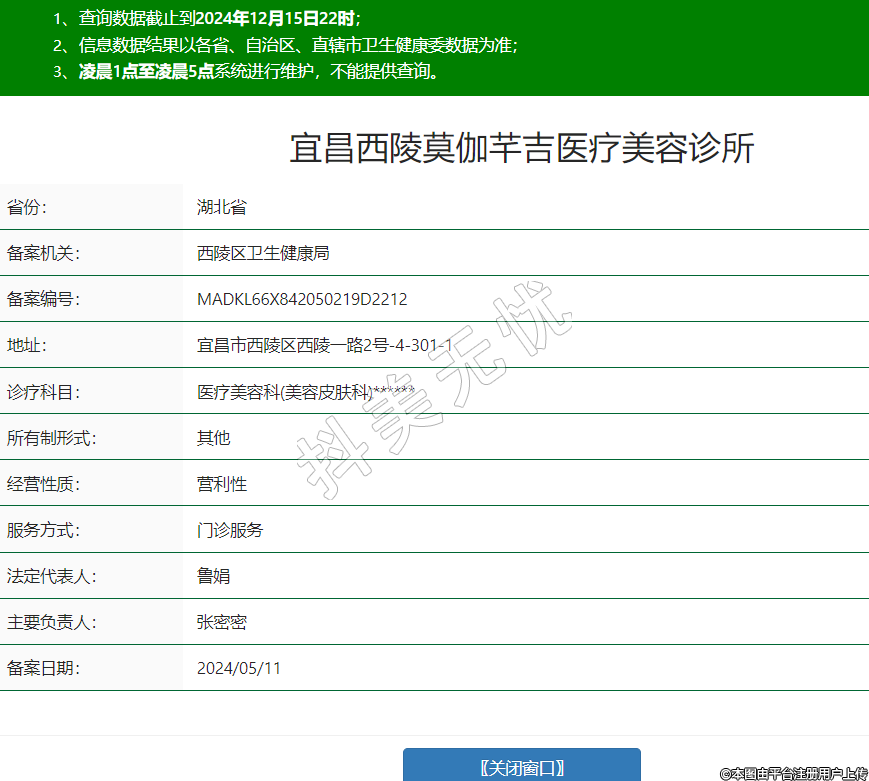Select the clinic title 宜昌西陵莫伽芊吉医疗美容诊所
Screen dimensions: 869x781
point(521,148)
